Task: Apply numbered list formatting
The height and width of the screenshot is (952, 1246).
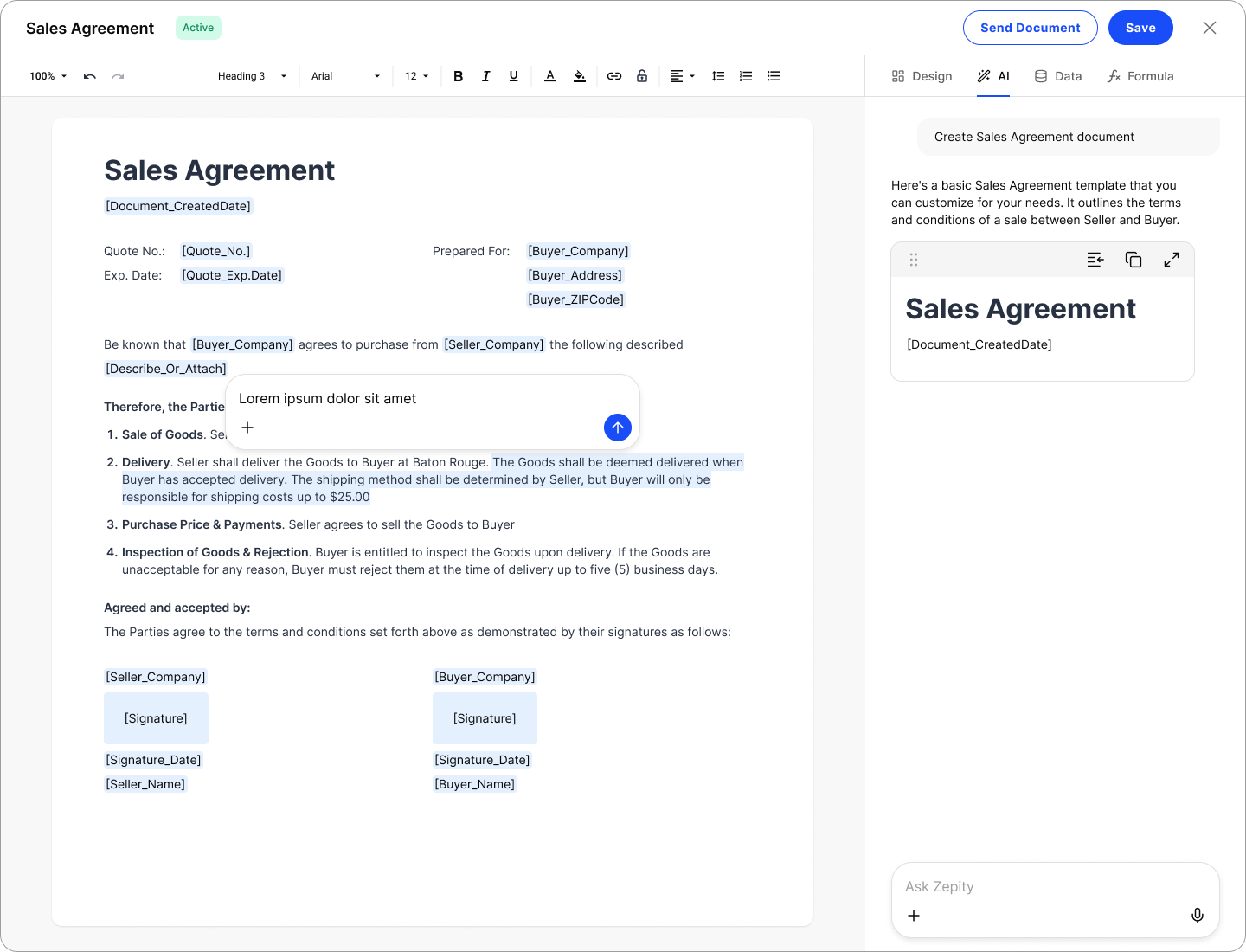Action: point(746,76)
